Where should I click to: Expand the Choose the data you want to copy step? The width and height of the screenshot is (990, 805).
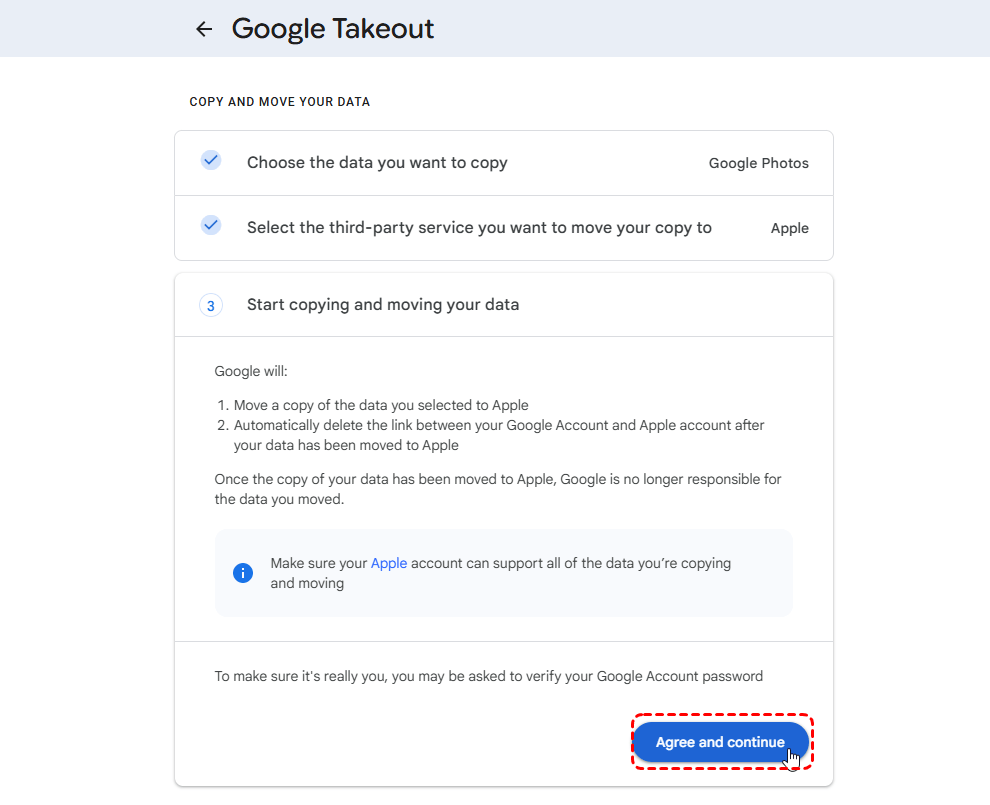[504, 163]
